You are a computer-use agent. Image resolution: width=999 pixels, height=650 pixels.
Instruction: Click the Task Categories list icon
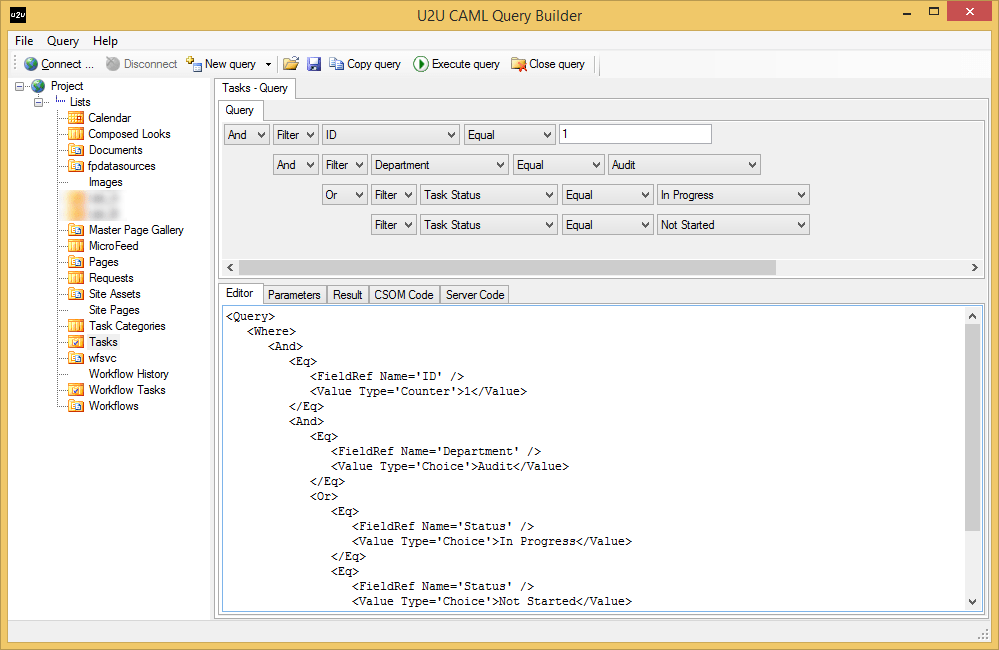[76, 326]
